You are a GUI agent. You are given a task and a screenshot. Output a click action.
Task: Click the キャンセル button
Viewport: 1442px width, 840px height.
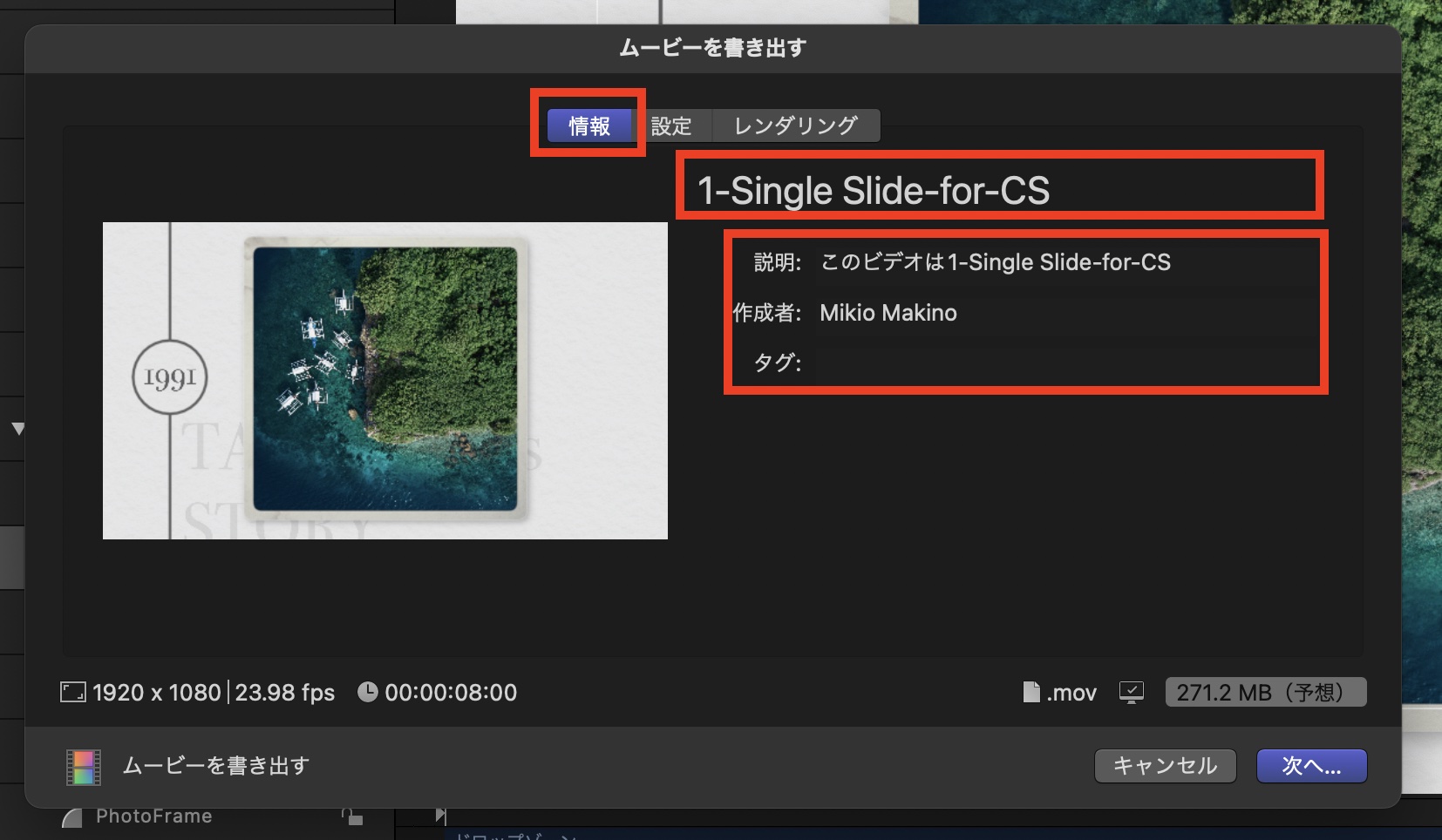tap(1166, 766)
